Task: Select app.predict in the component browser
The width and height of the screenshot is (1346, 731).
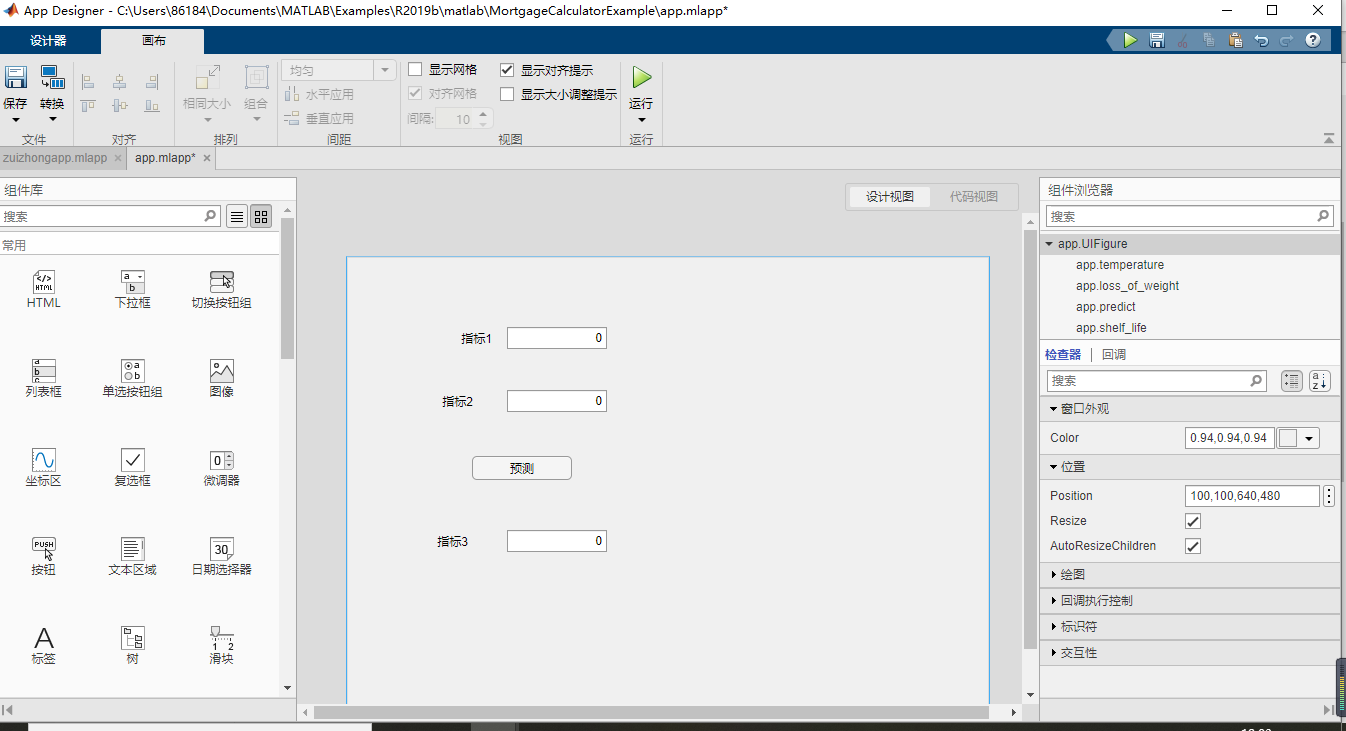Action: [x=1105, y=306]
